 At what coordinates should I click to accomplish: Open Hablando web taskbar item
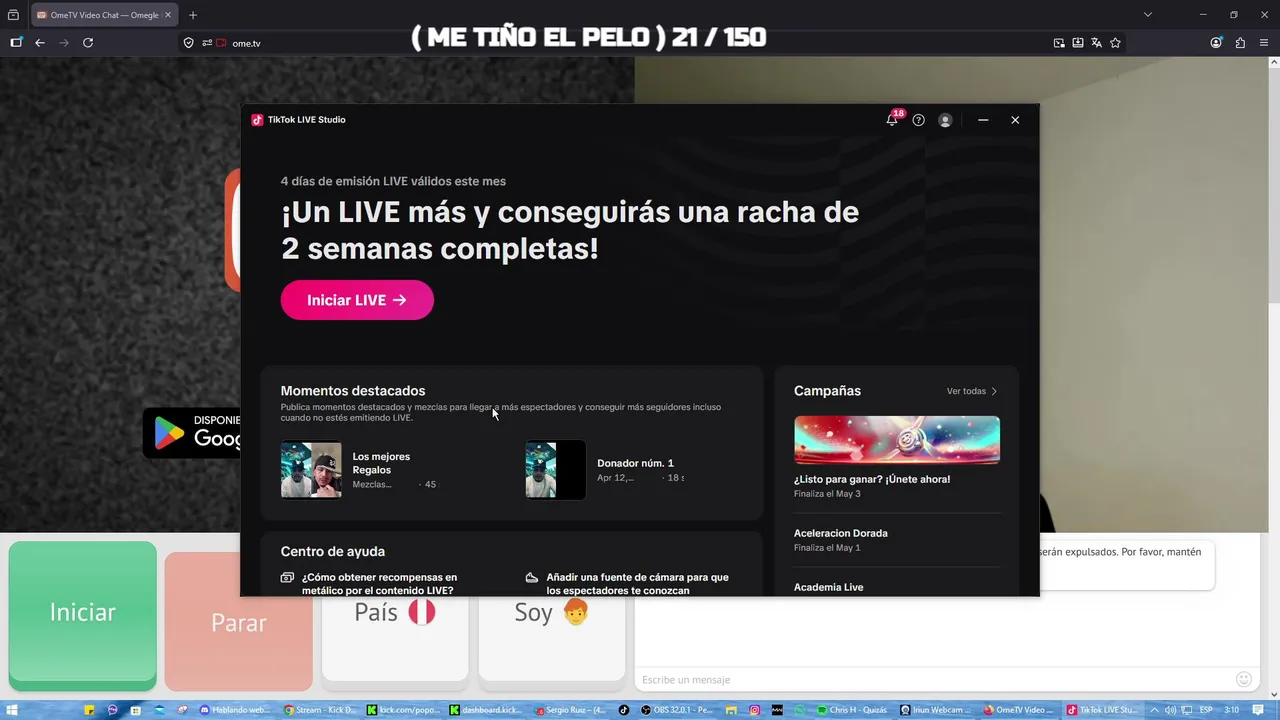pos(236,710)
